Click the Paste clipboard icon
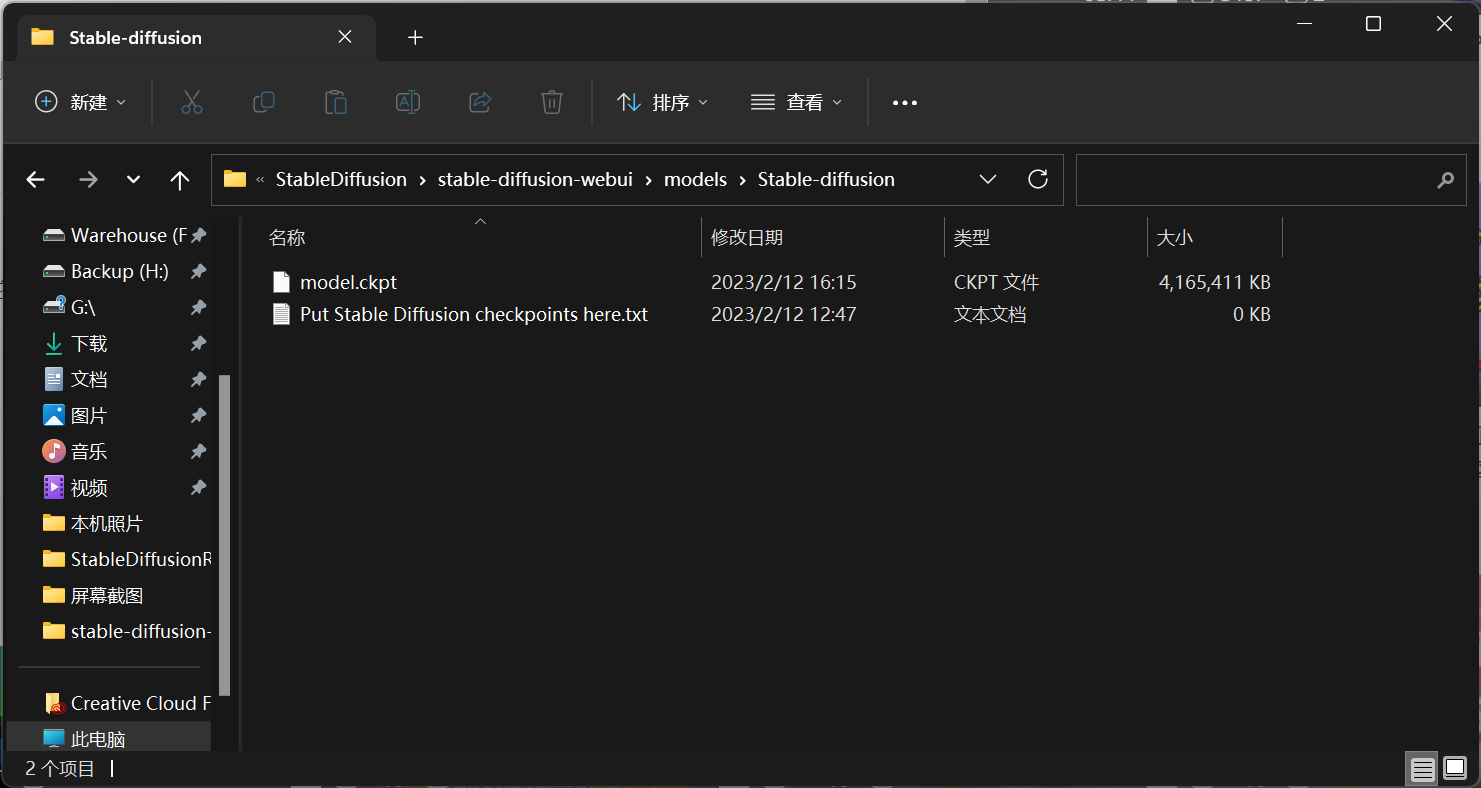1481x788 pixels. point(336,102)
